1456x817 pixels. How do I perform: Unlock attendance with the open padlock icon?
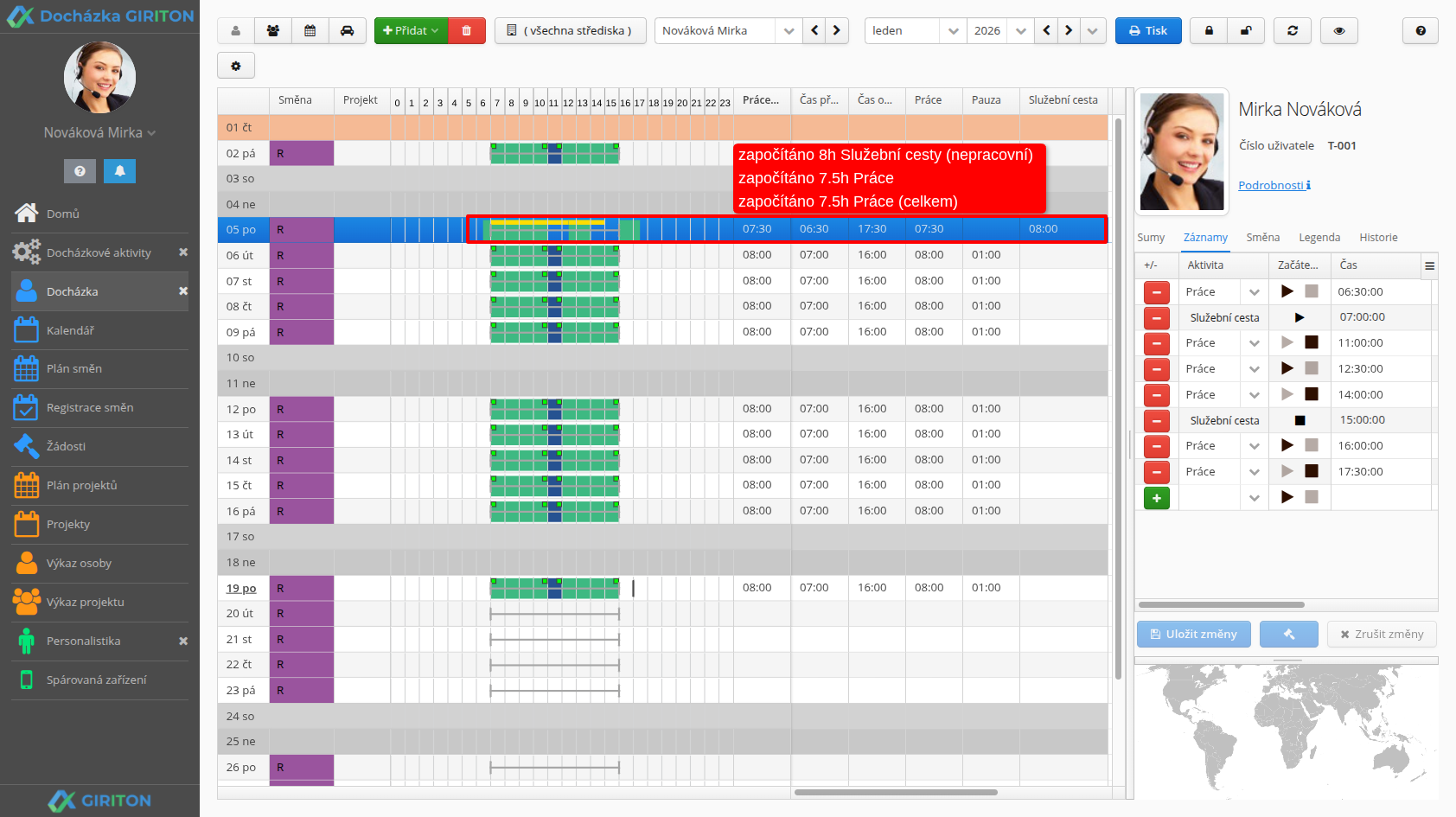coord(1246,31)
